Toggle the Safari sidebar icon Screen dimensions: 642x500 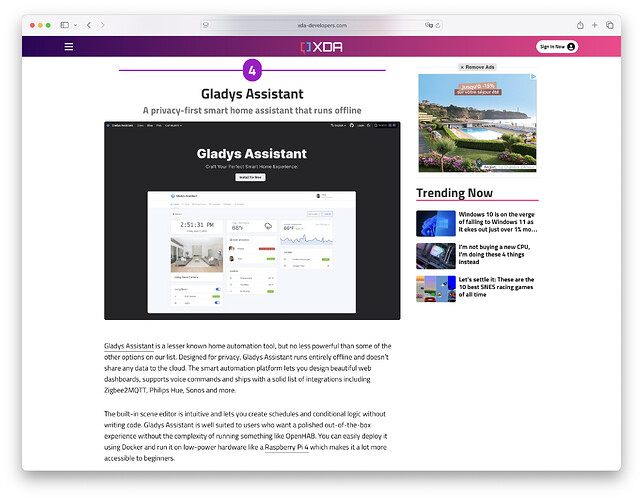64,24
